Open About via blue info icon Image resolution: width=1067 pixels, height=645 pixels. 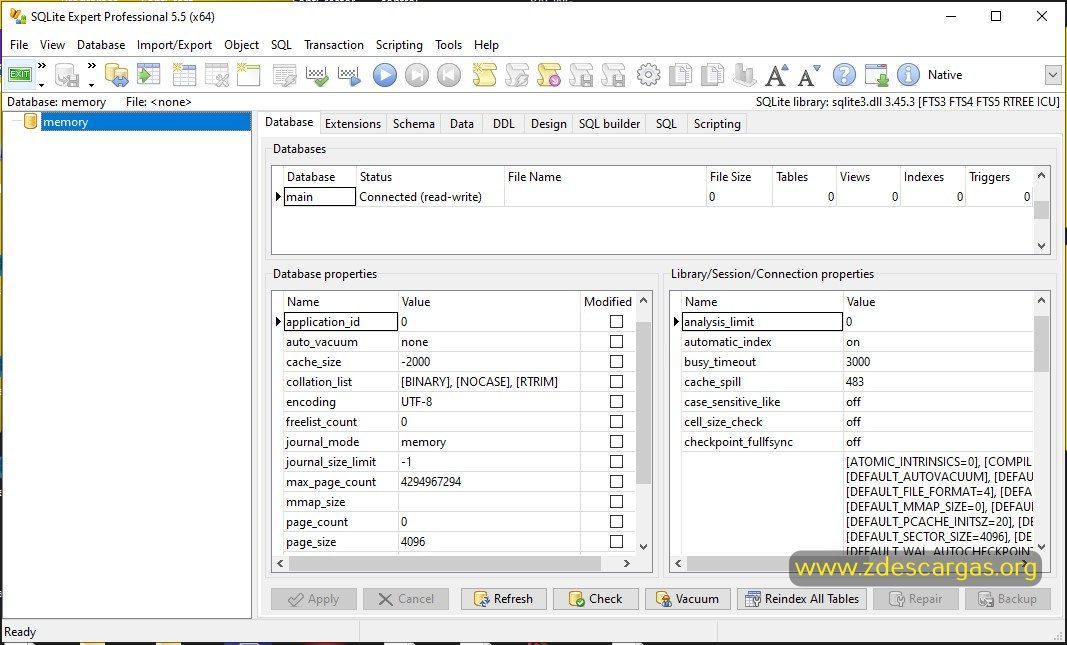click(908, 75)
